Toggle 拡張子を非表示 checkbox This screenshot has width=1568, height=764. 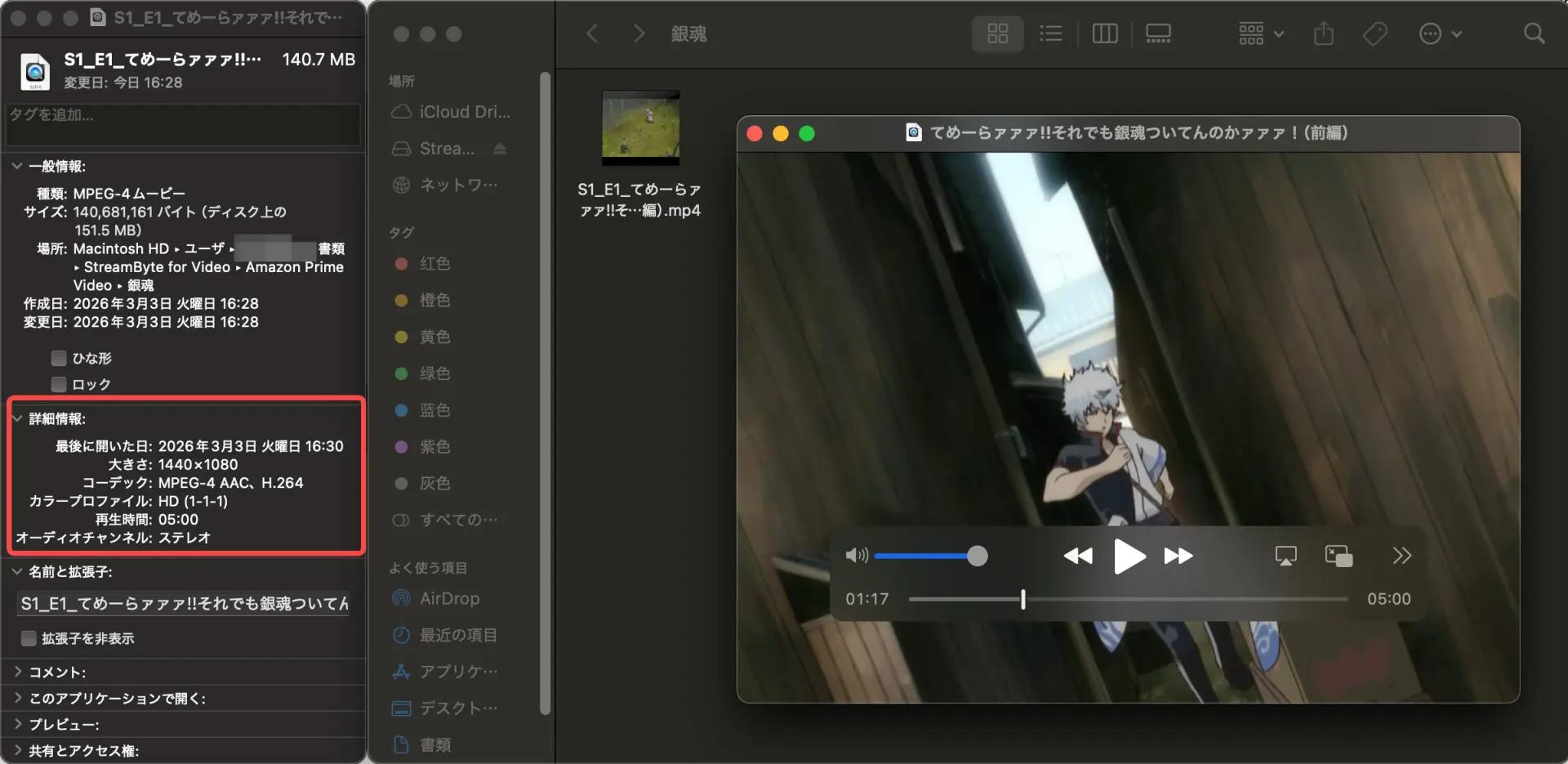click(x=29, y=638)
